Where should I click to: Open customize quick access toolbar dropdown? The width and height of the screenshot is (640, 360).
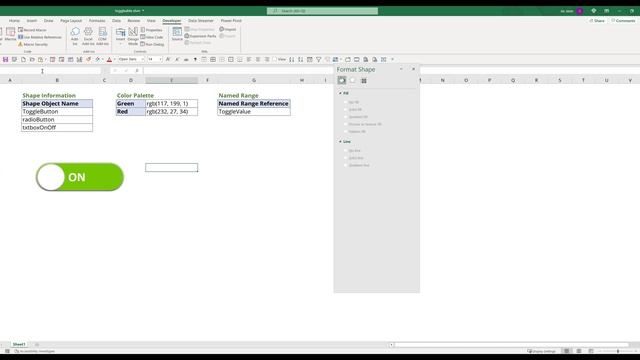(x=393, y=60)
